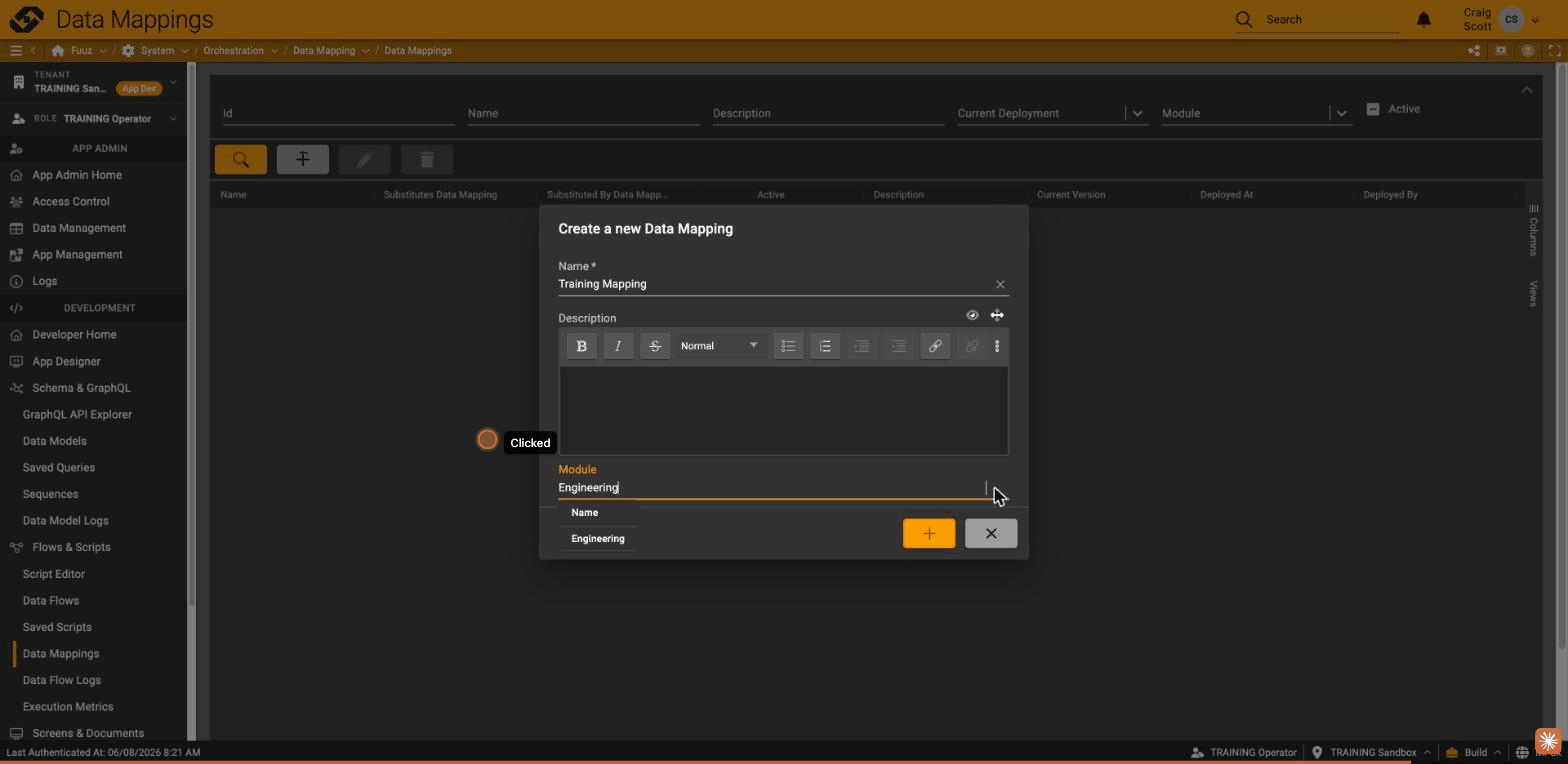The width and height of the screenshot is (1568, 764).
Task: Open the Columns side panel tab
Action: pos(1533,230)
